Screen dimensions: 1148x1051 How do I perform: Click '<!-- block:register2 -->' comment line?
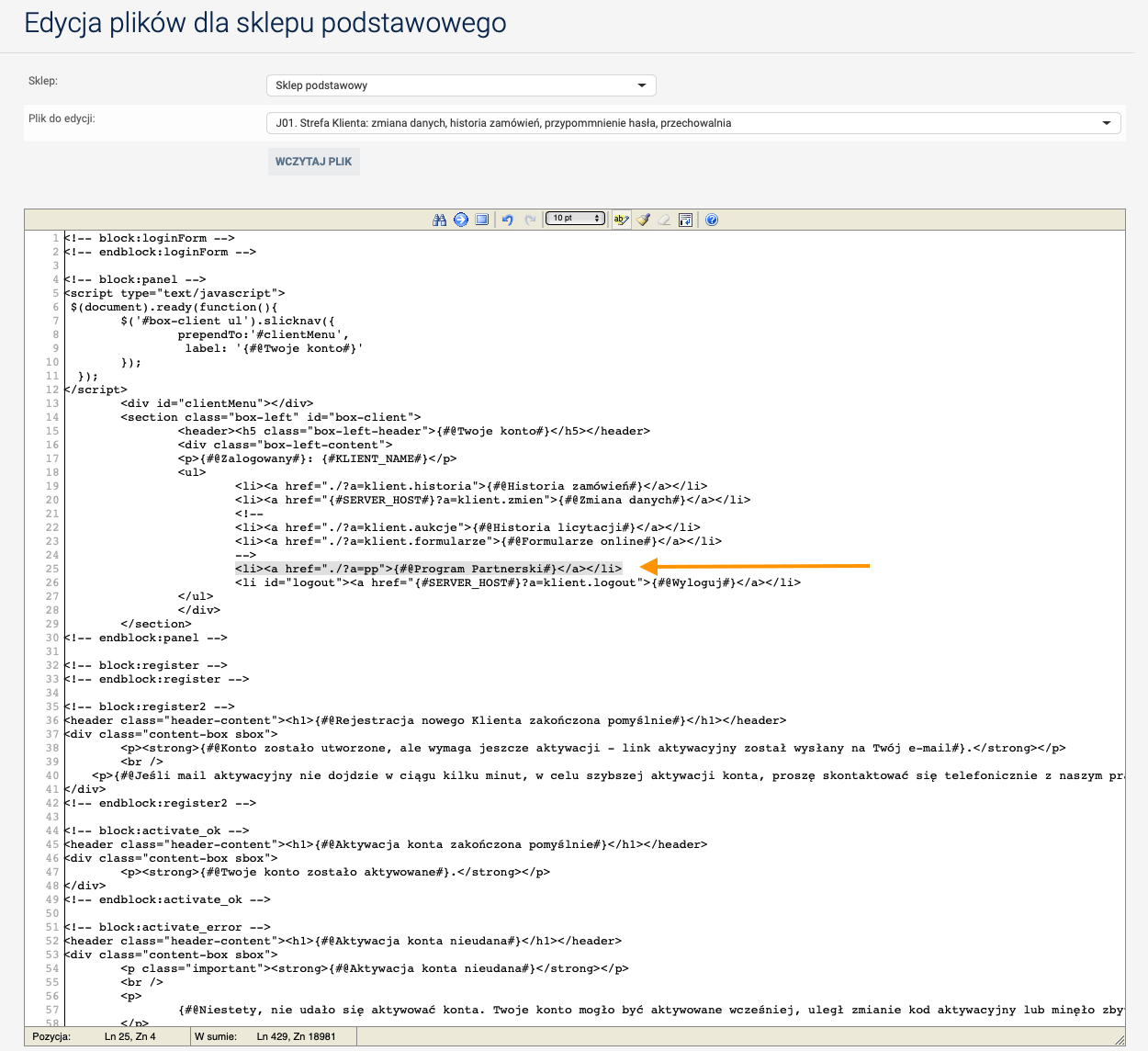150,706
